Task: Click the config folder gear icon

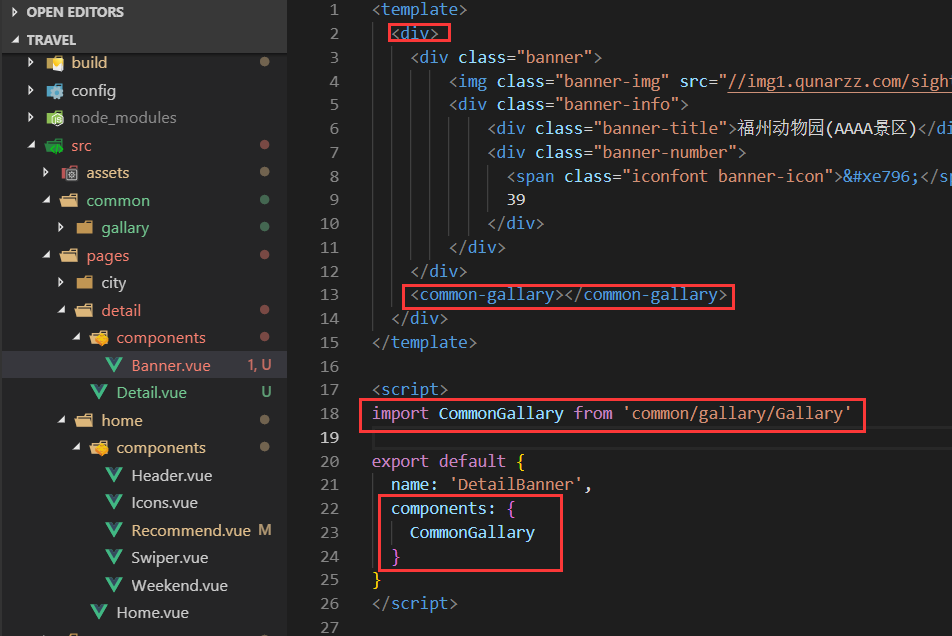Action: [55, 91]
